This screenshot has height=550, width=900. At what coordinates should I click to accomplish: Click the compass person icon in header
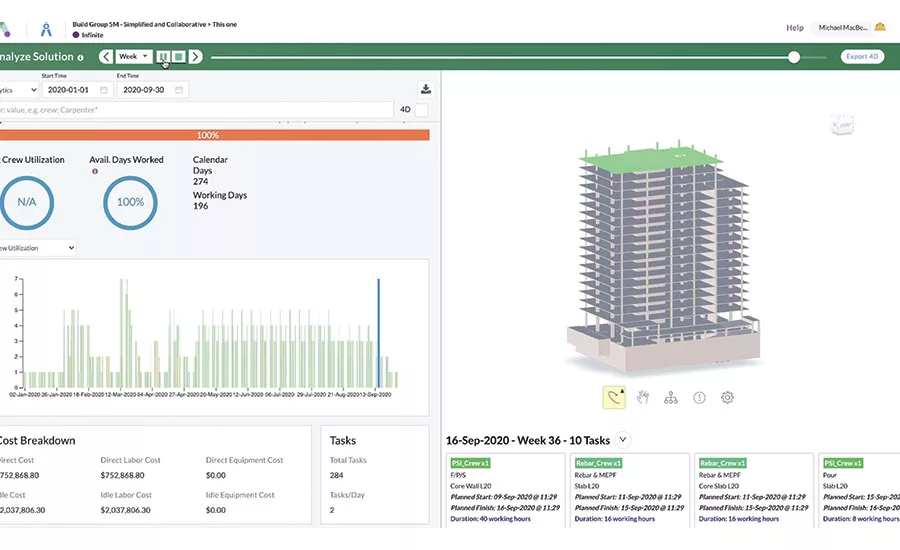click(x=46, y=29)
